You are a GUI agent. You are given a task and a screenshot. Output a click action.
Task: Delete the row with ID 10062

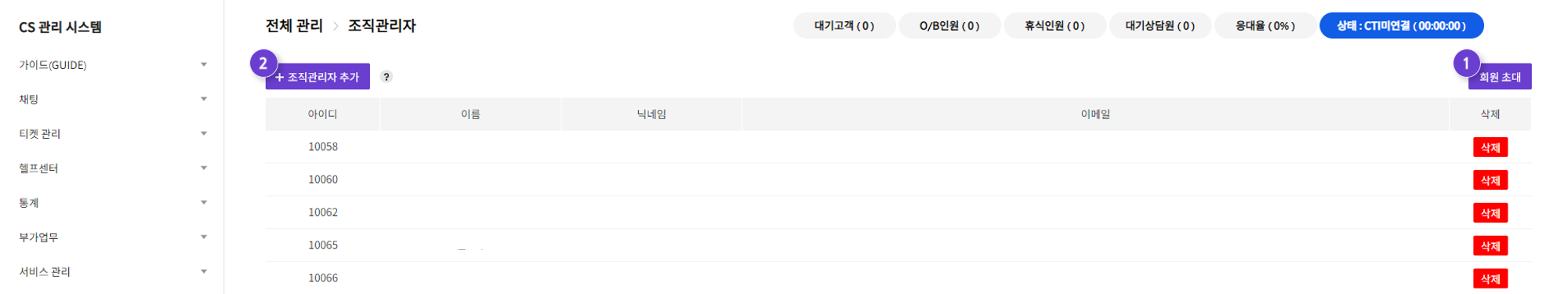tap(1490, 213)
